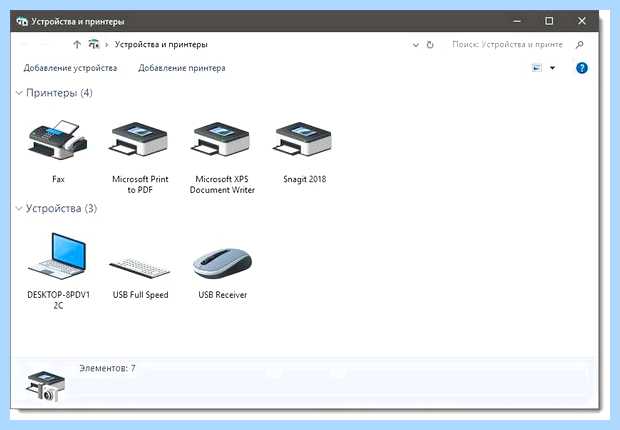Open the address bar history dropdown
The width and height of the screenshot is (620, 430).
416,45
